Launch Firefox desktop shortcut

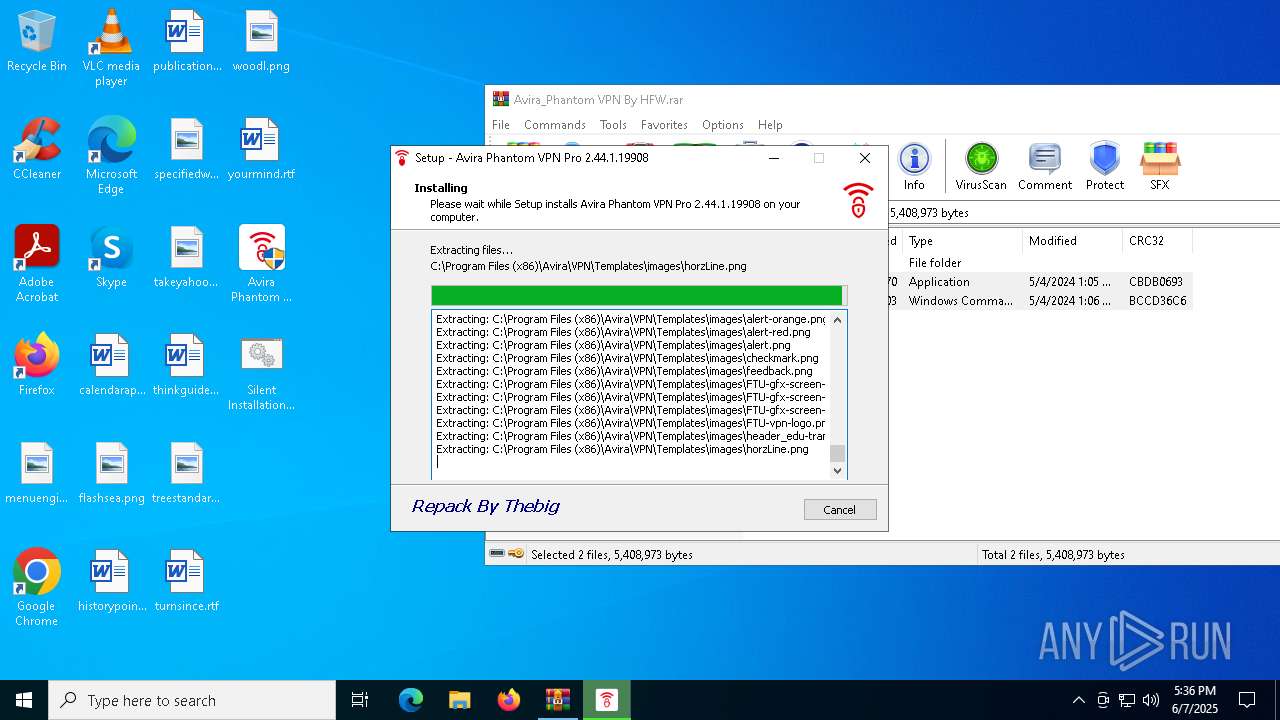pos(37,366)
